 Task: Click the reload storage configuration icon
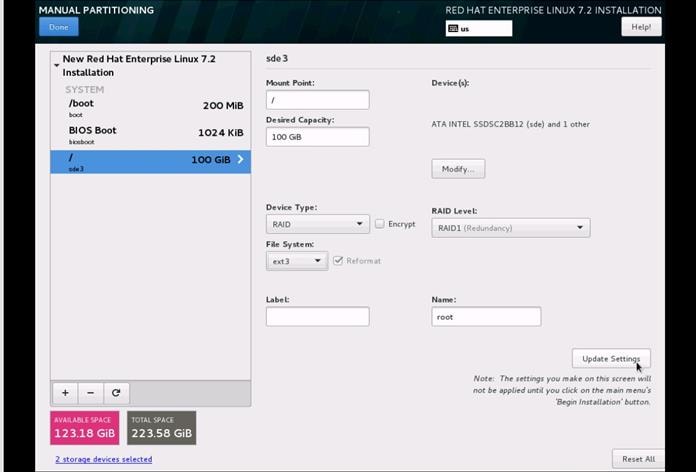point(116,393)
